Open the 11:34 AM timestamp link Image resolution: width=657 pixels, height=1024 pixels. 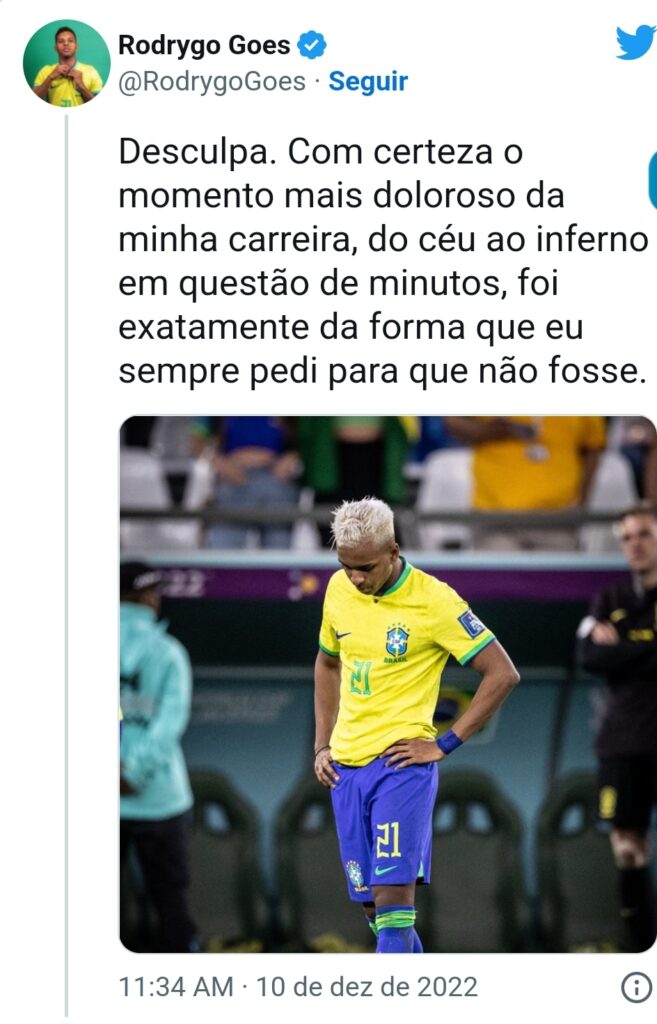click(x=176, y=987)
